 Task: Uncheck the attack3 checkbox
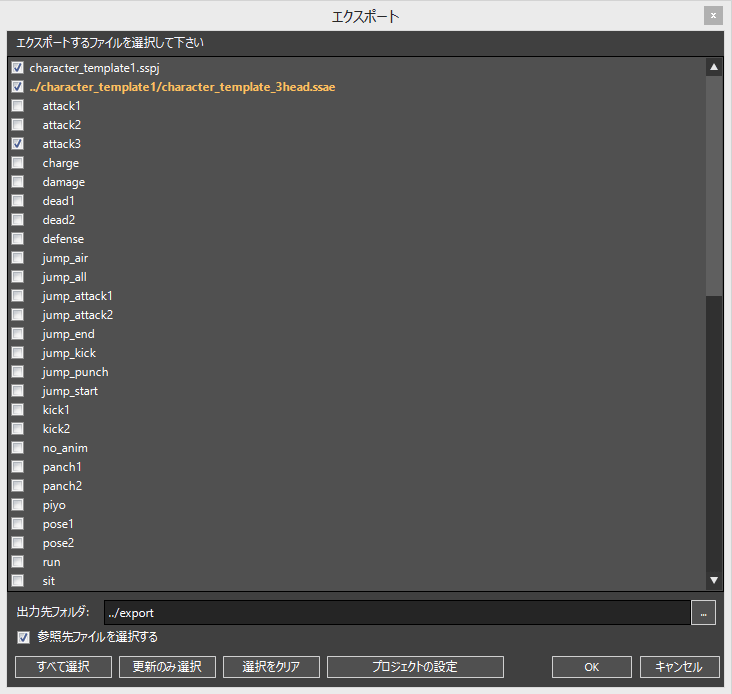(18, 144)
